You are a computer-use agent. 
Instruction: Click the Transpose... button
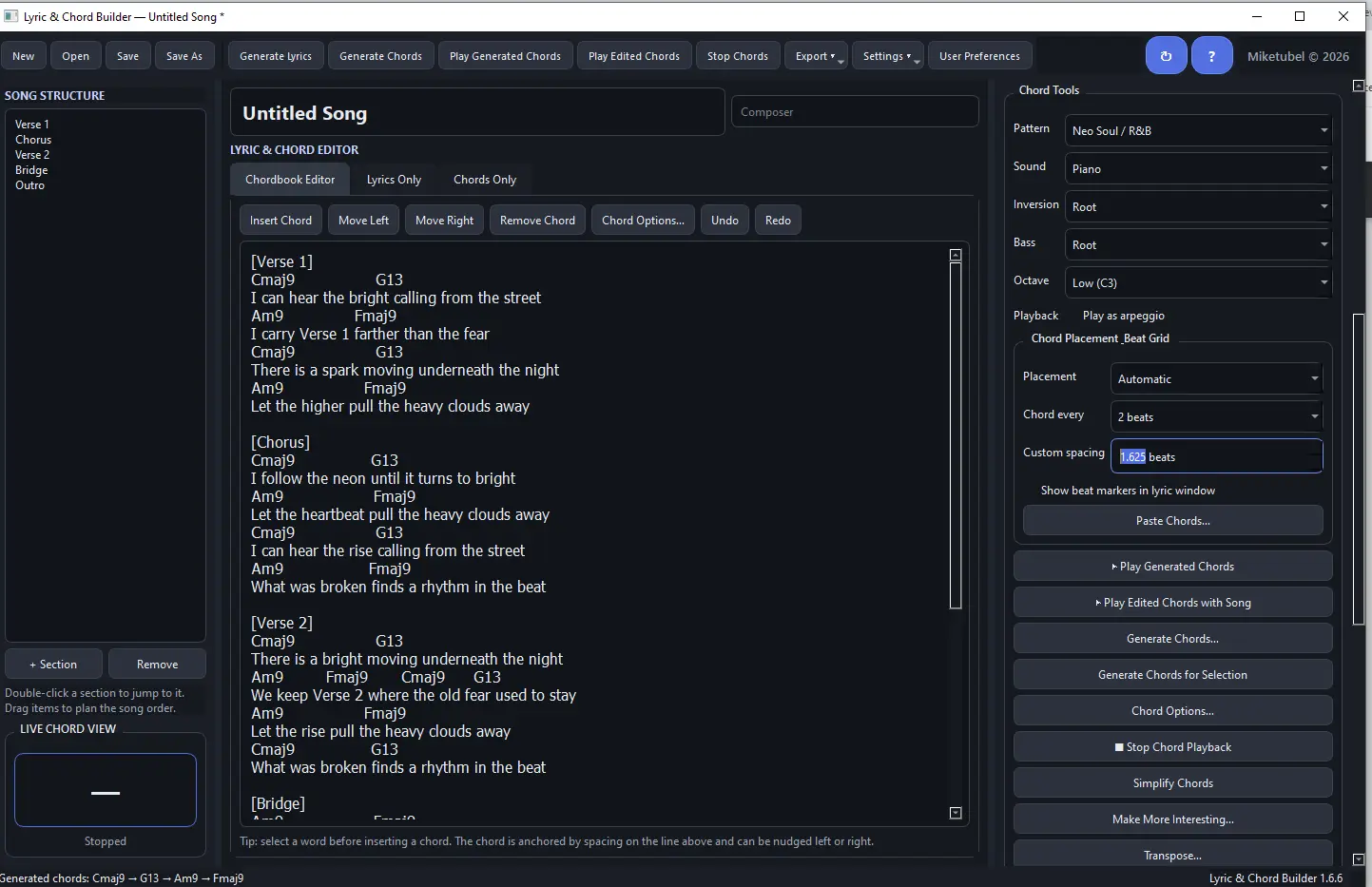pyautogui.click(x=1173, y=854)
